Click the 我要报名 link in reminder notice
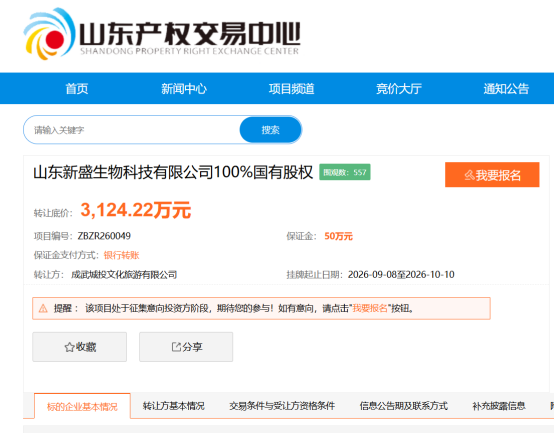 coord(370,309)
